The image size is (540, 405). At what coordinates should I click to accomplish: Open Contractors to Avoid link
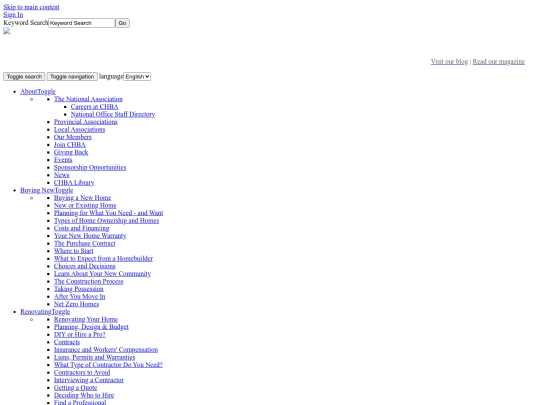82,372
